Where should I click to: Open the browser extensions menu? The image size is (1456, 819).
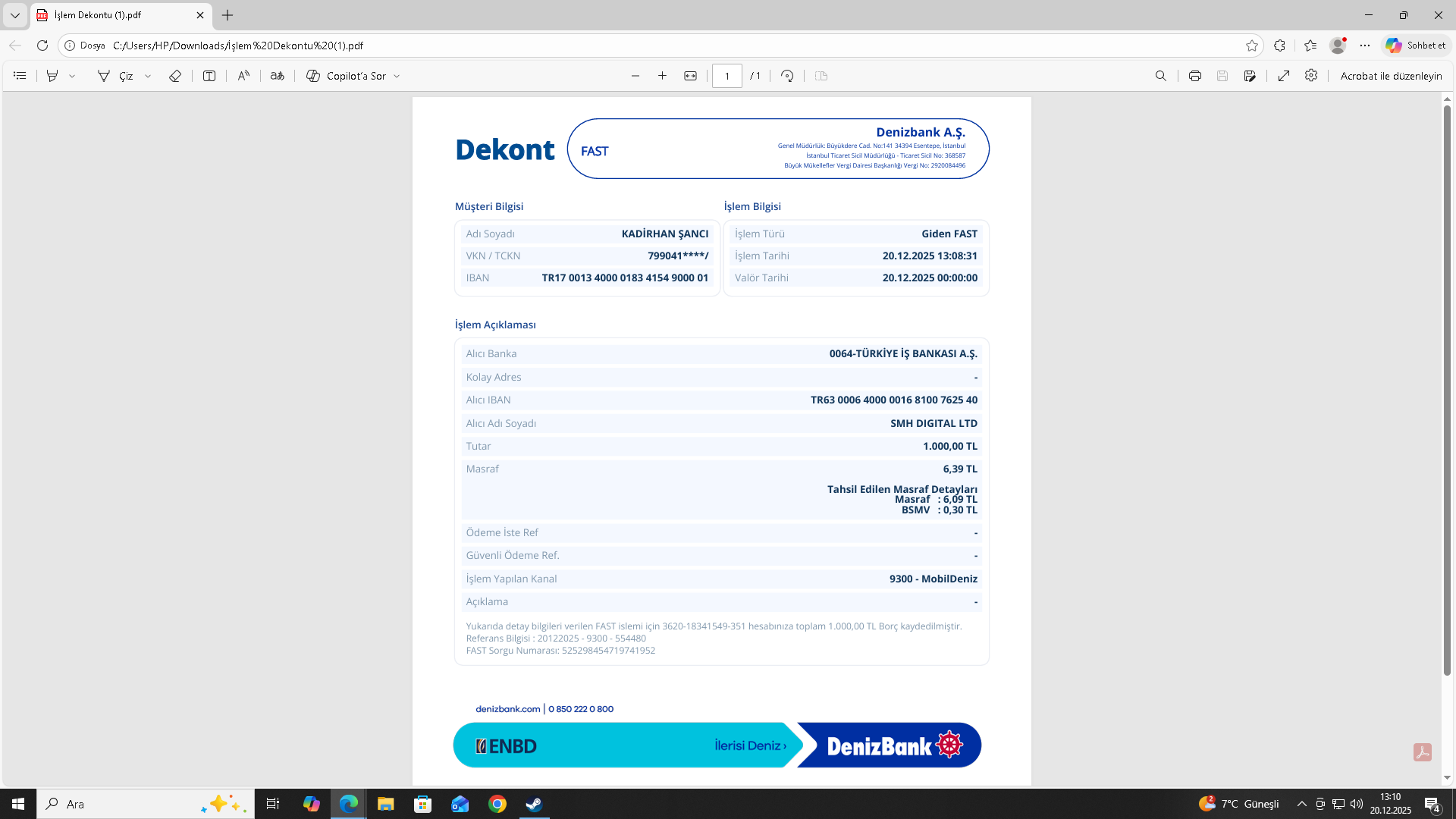(x=1279, y=45)
